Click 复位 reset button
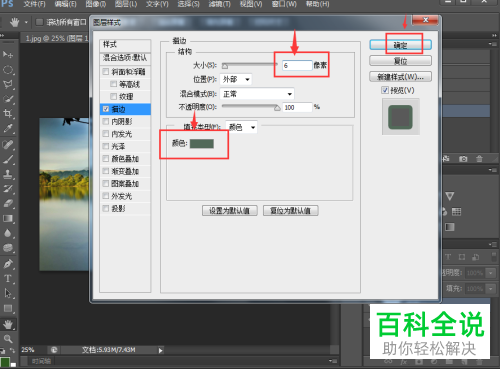This screenshot has width=500, height=369. point(400,61)
